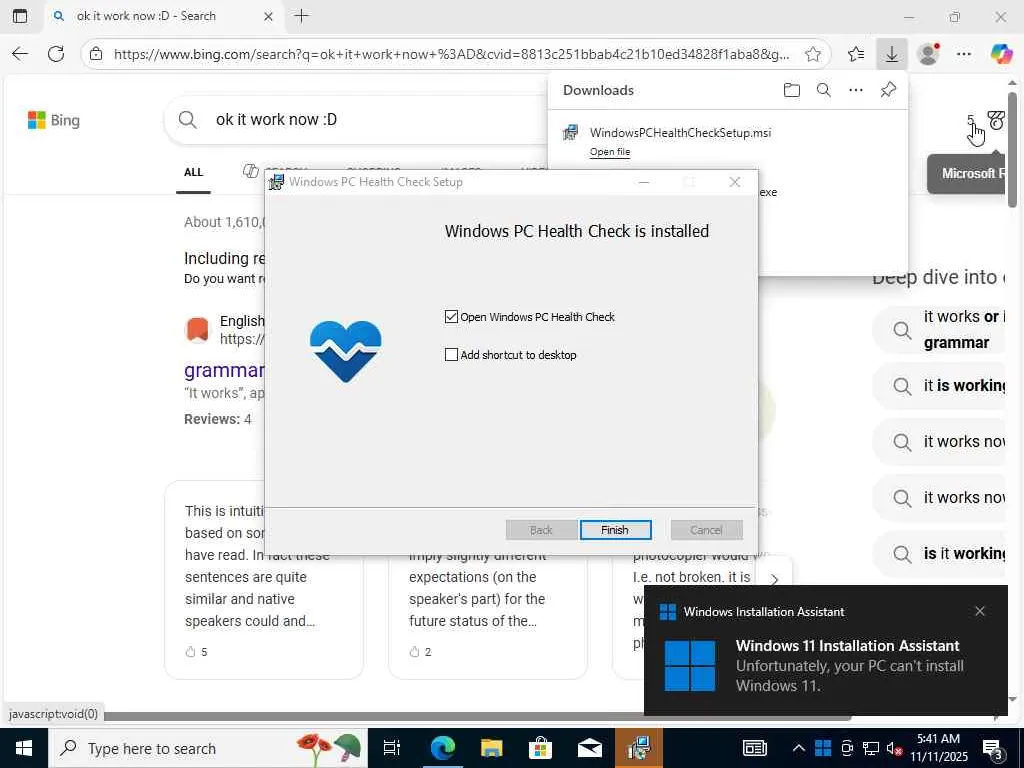Click the Edge Downloads toolbar button

pos(891,54)
